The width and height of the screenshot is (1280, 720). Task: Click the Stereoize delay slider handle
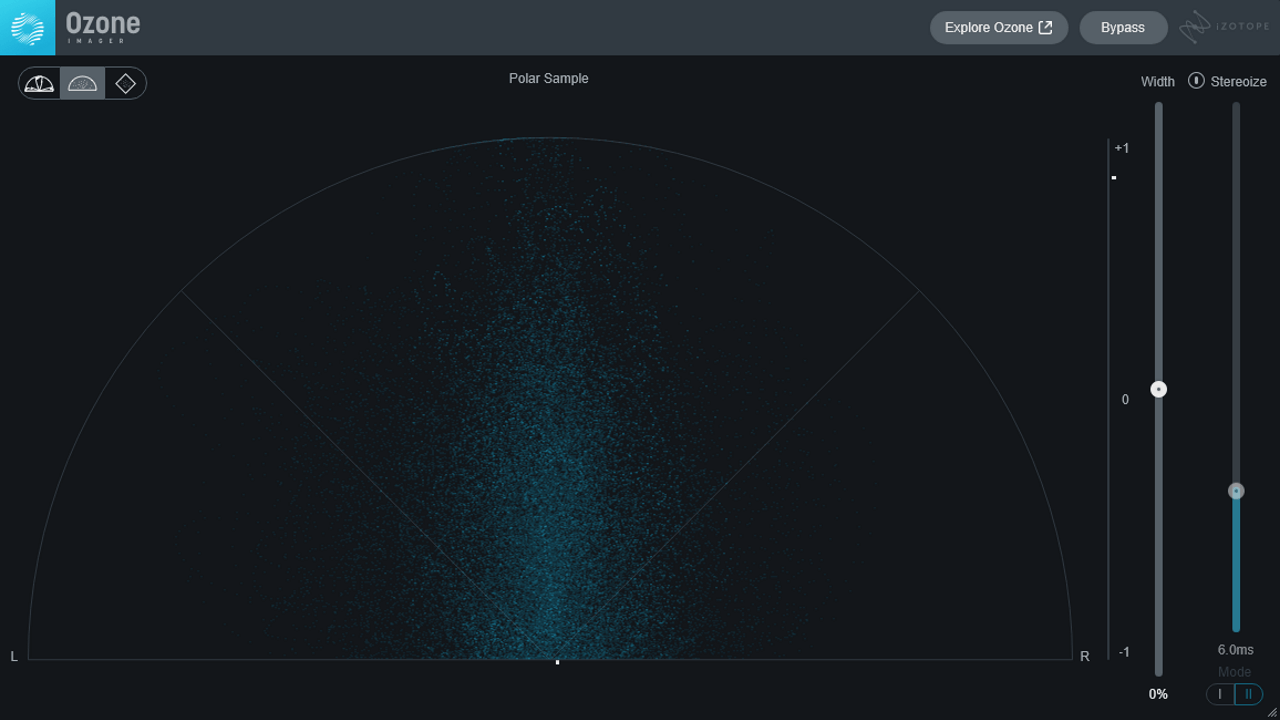point(1236,491)
